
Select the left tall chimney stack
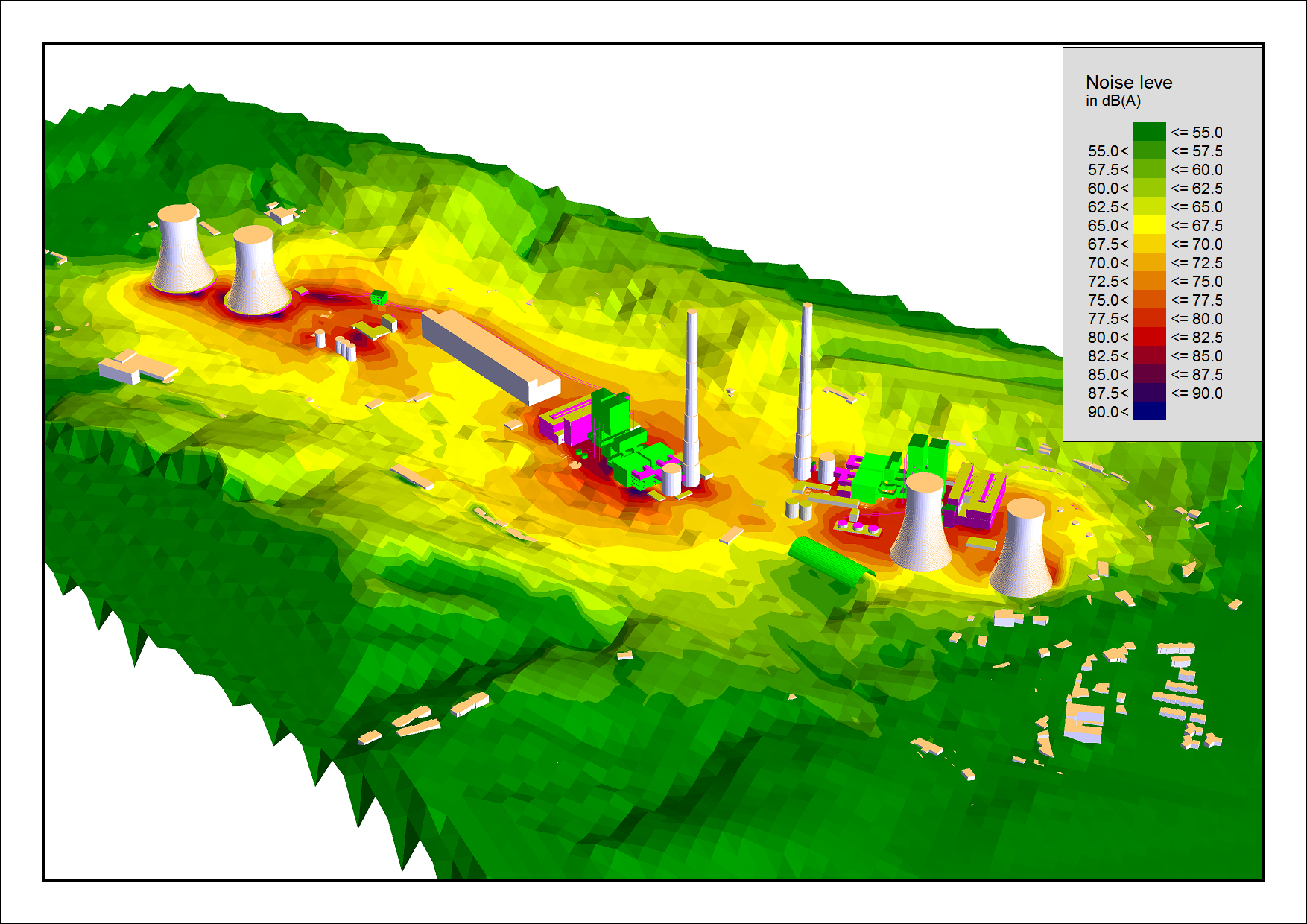pyautogui.click(x=691, y=399)
